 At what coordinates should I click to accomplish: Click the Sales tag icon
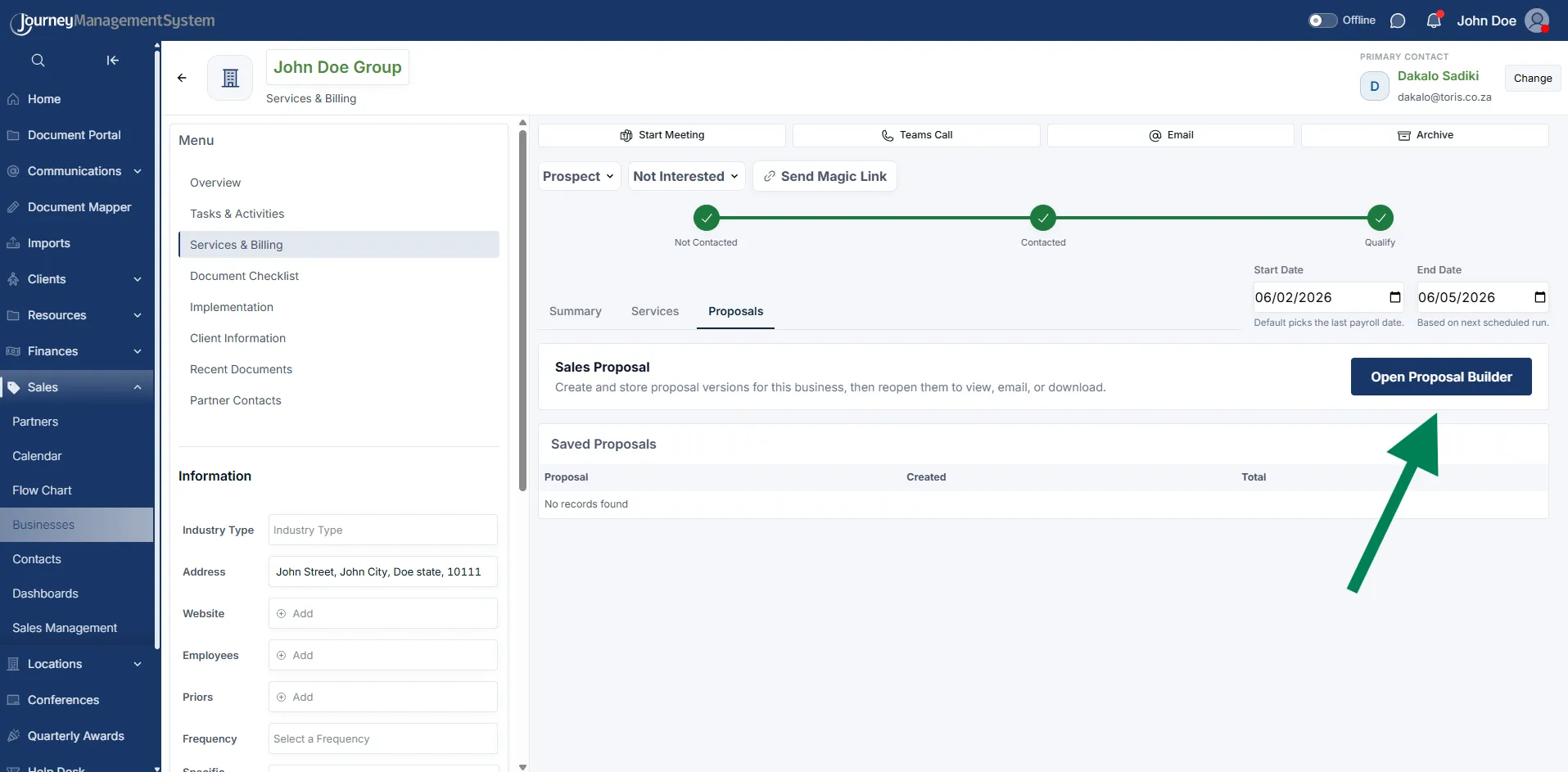pyautogui.click(x=13, y=387)
